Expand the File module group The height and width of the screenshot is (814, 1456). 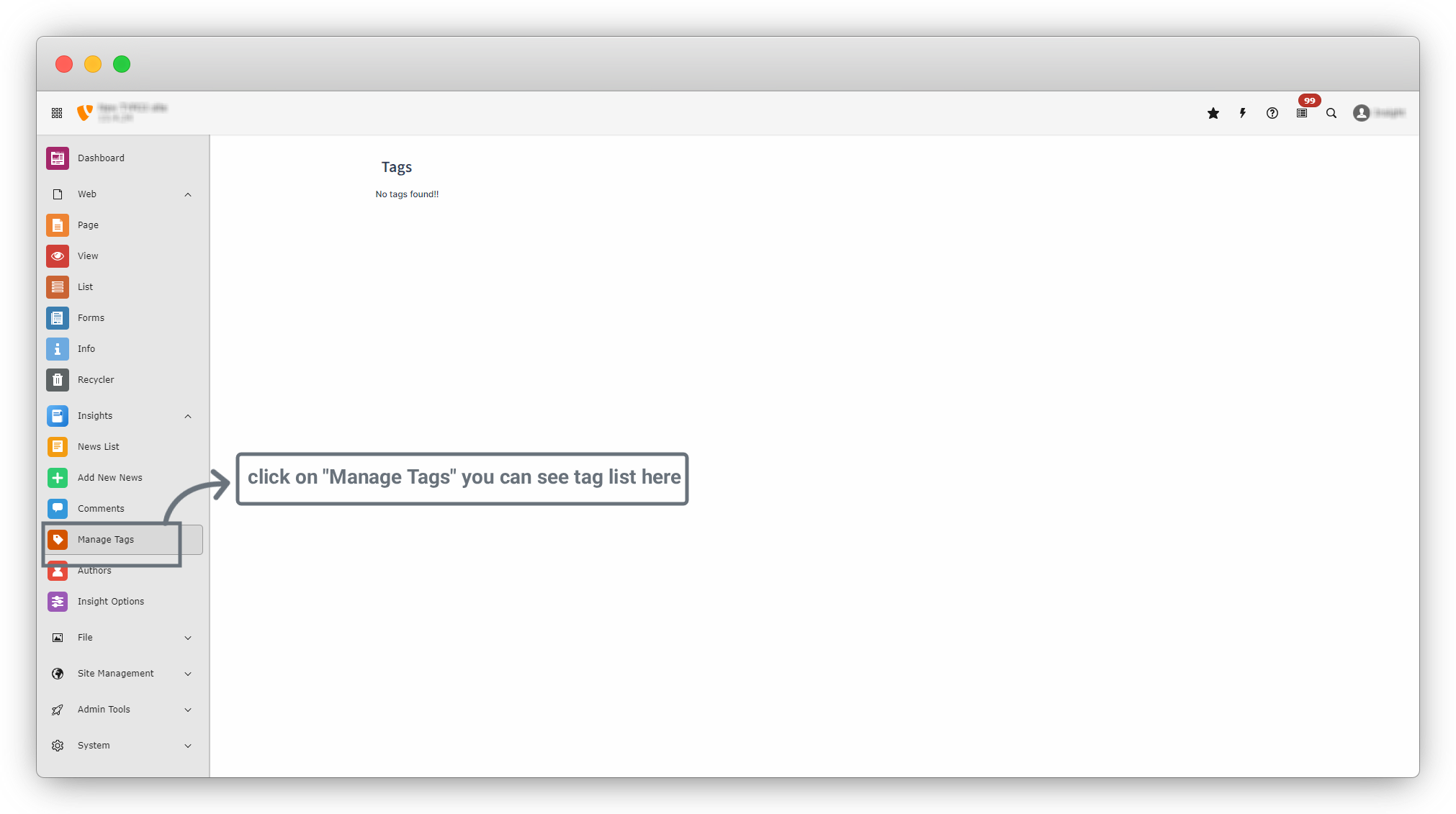click(188, 638)
